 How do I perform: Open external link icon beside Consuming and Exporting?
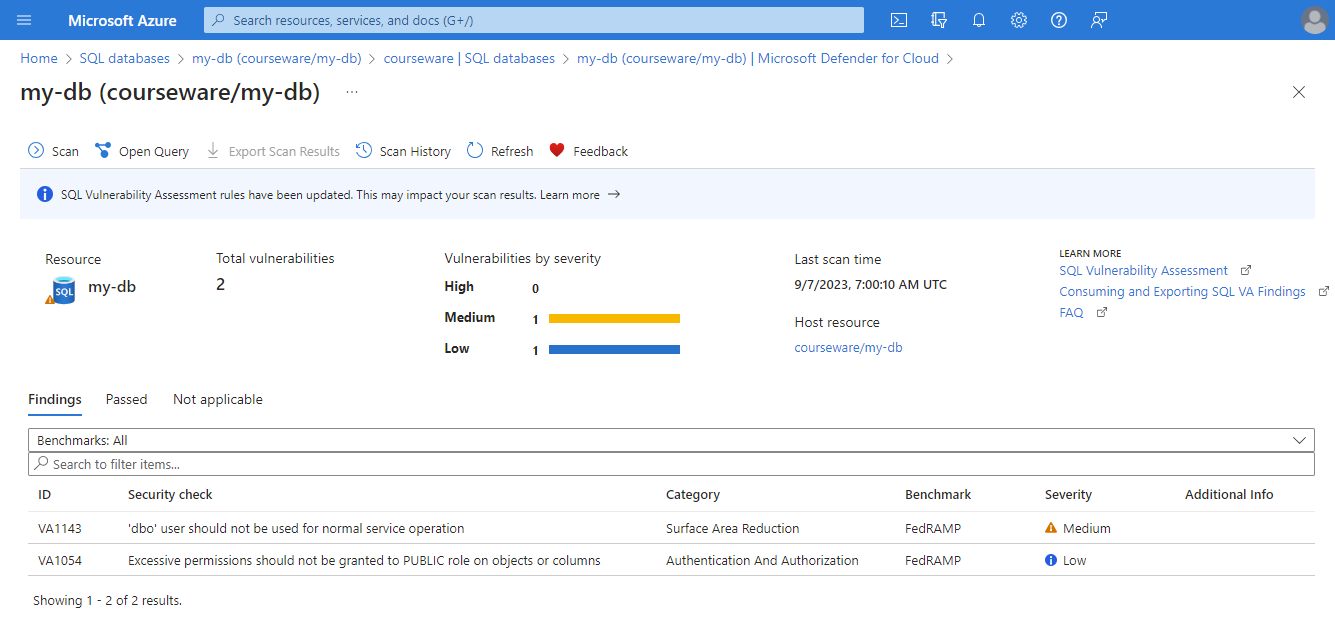[1323, 292]
